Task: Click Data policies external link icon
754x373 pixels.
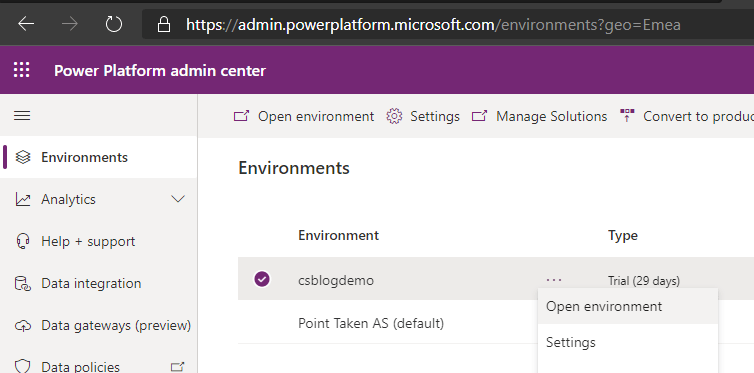Action: [177, 367]
